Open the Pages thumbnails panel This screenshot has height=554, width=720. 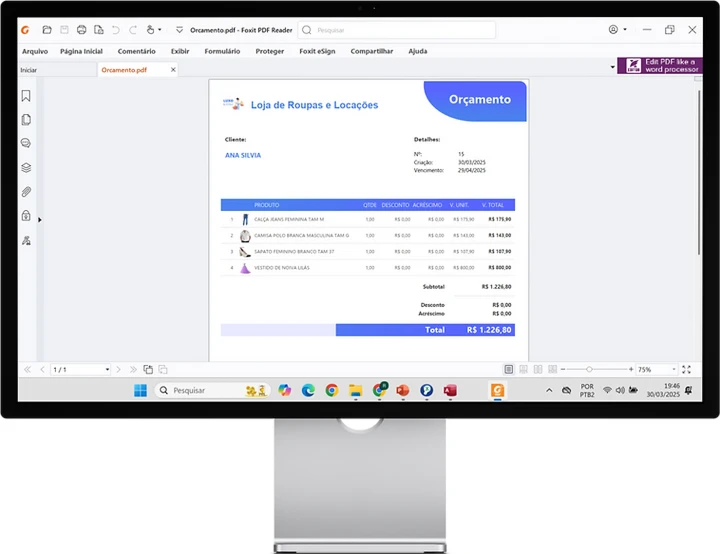tap(26, 120)
